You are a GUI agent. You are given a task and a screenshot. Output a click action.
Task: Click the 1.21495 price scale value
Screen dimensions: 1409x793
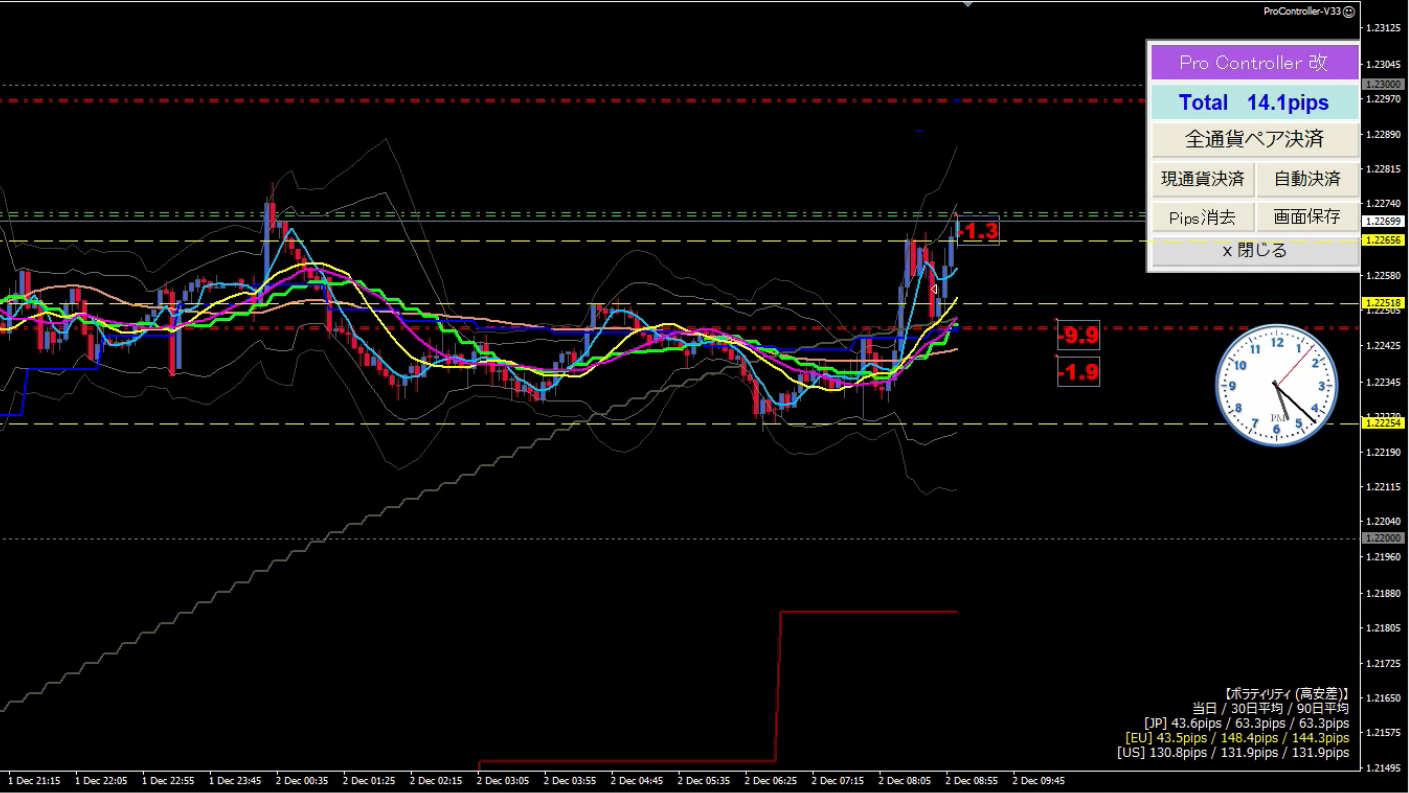coord(1383,768)
